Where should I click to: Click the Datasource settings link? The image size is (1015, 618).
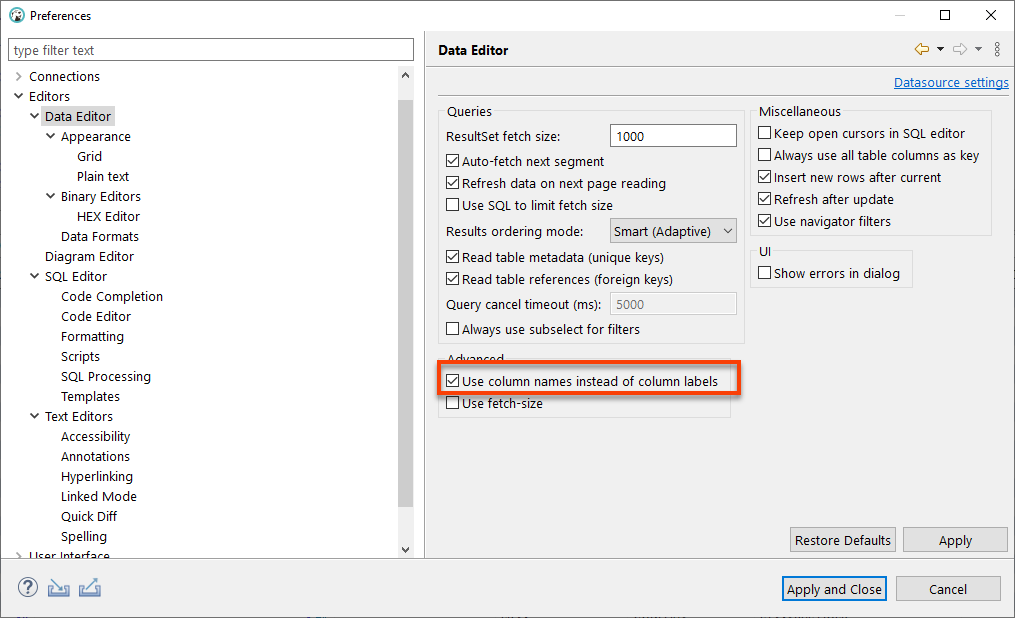pyautogui.click(x=951, y=82)
